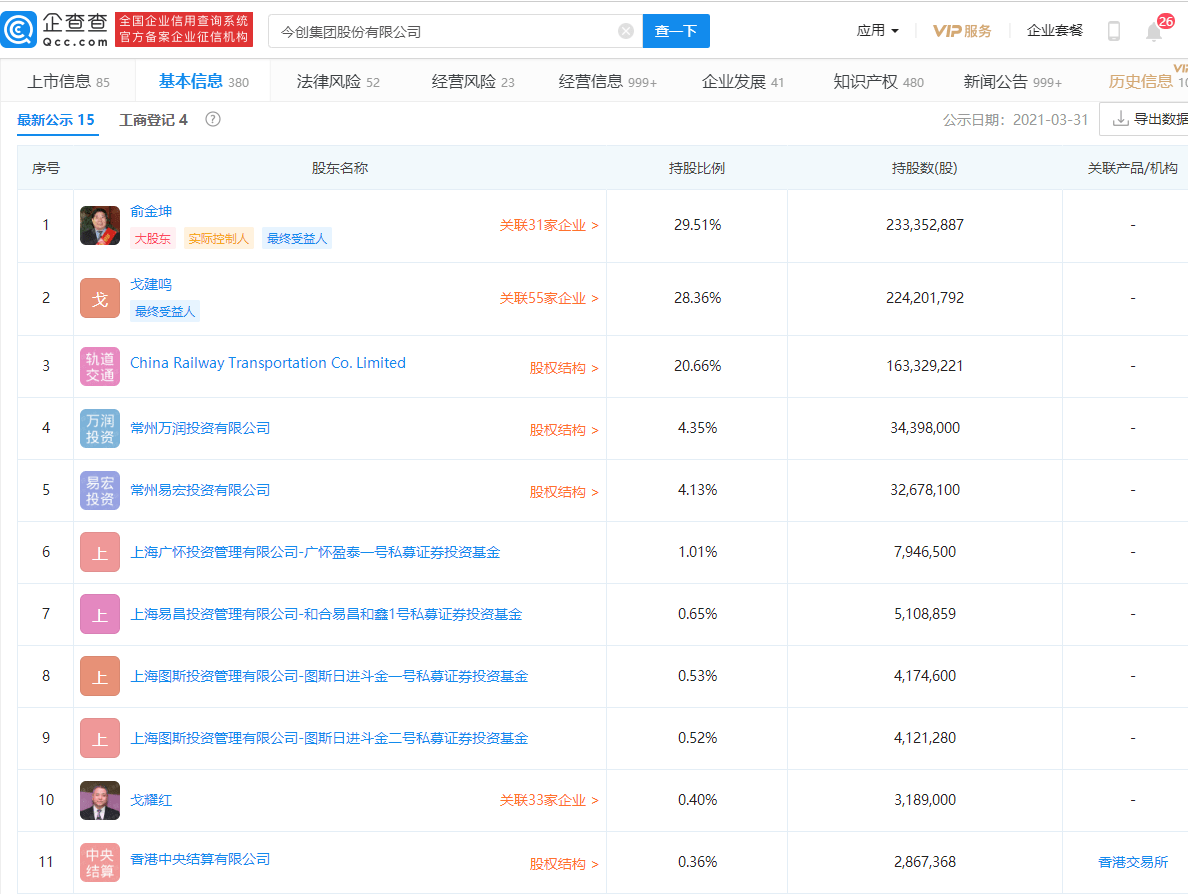Click the 持股数(股) column header

[x=924, y=168]
